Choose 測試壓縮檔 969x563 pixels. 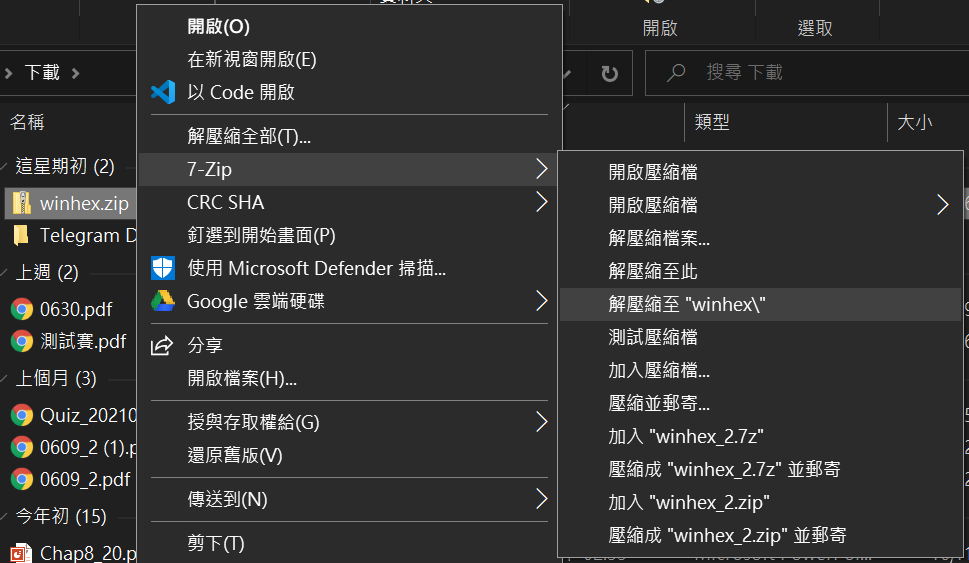pyautogui.click(x=761, y=337)
